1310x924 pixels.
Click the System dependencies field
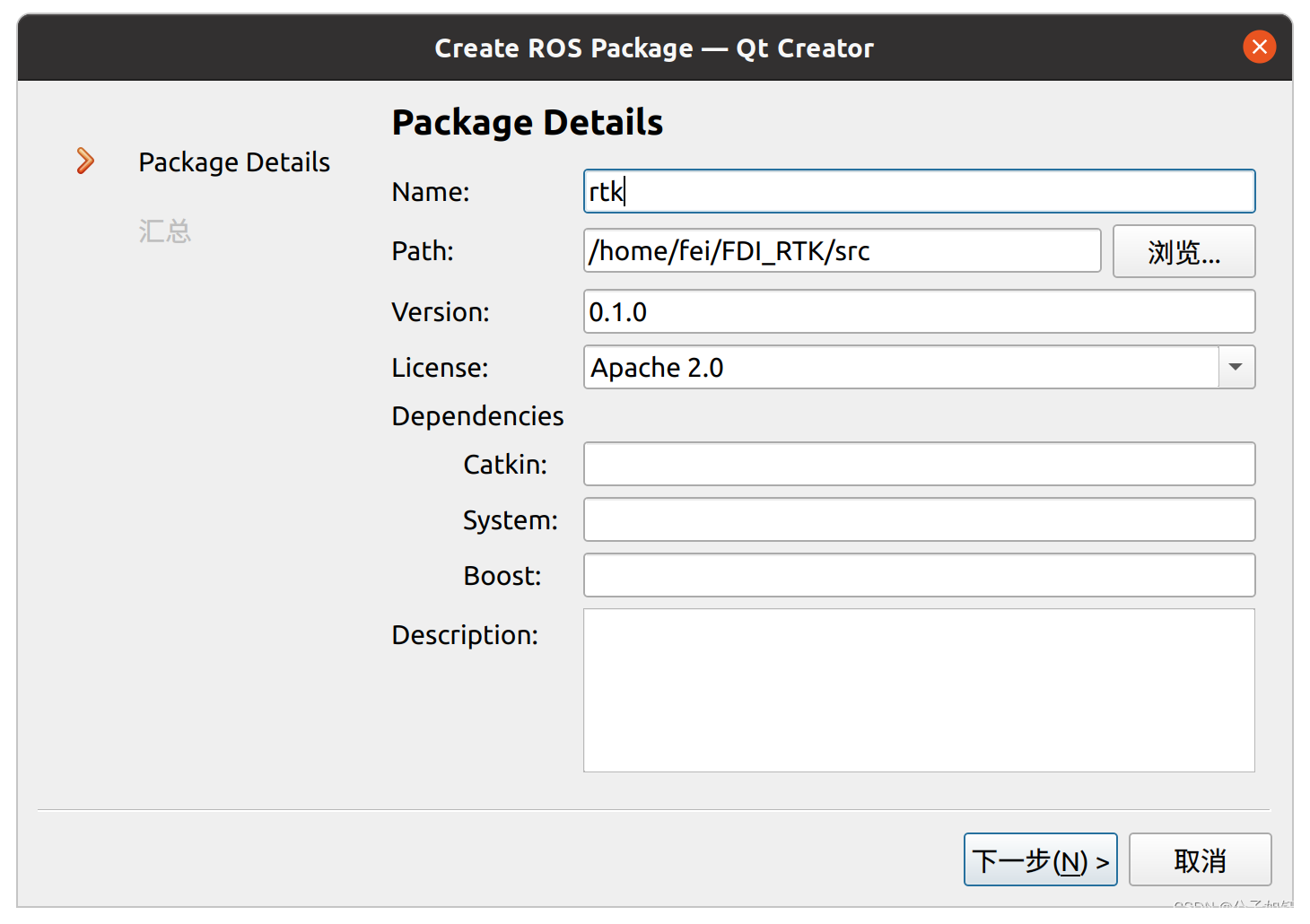(918, 519)
